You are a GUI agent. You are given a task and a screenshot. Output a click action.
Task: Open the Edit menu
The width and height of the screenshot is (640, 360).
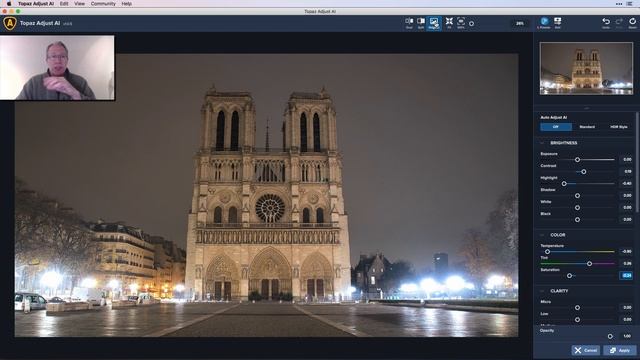64,4
